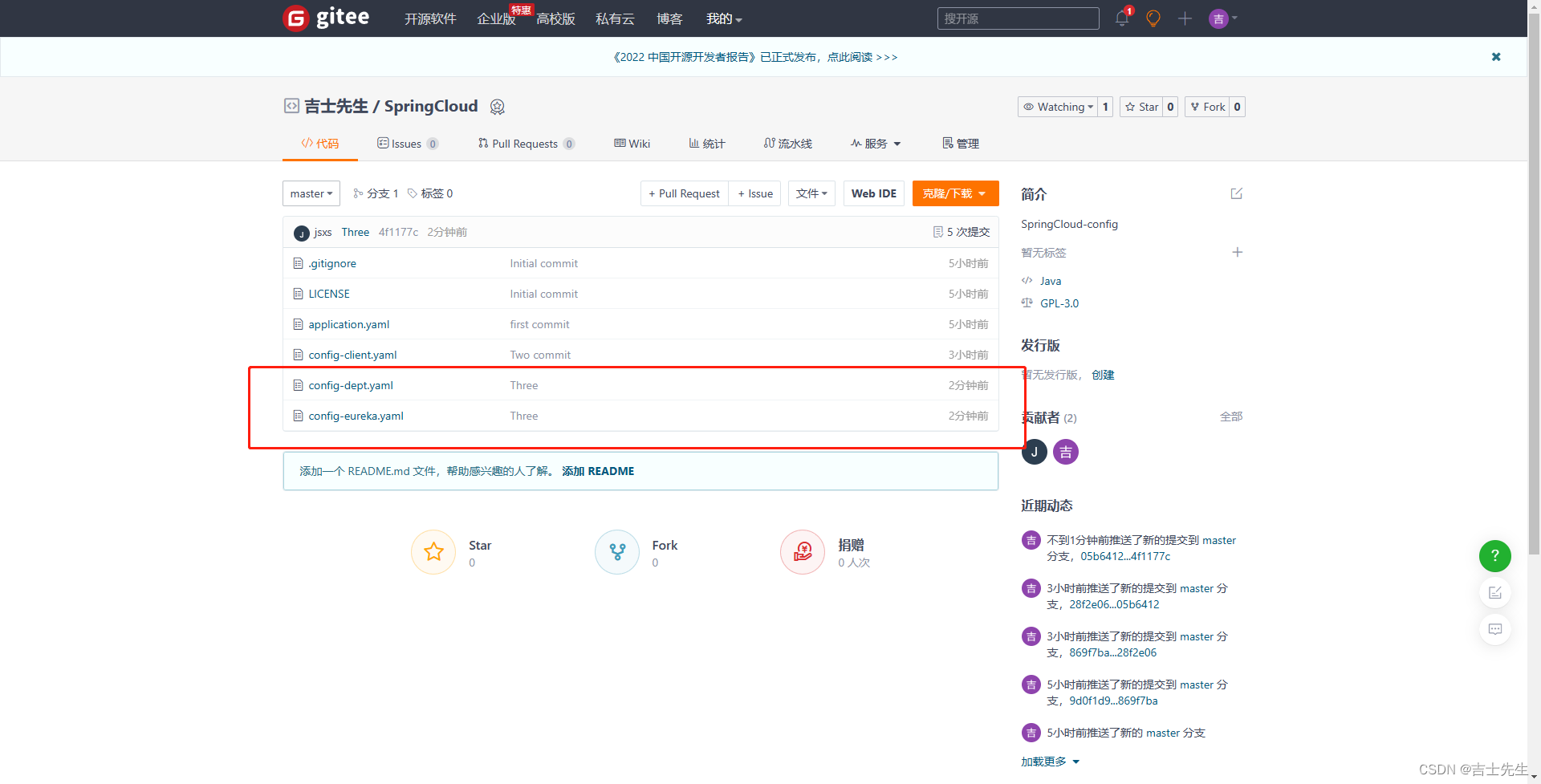Screen dimensions: 1541x784
Task: Click the green help question mark button
Action: pyautogui.click(x=1494, y=555)
